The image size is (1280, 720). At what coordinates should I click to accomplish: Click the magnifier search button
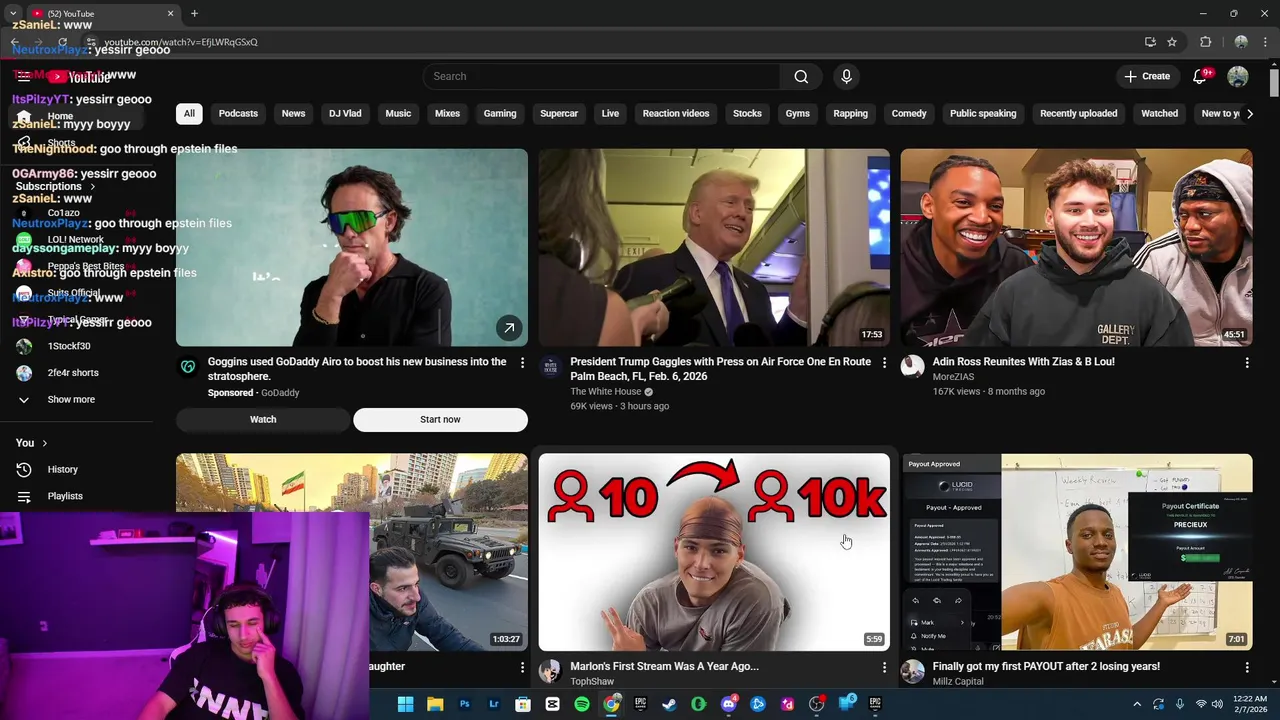click(801, 76)
